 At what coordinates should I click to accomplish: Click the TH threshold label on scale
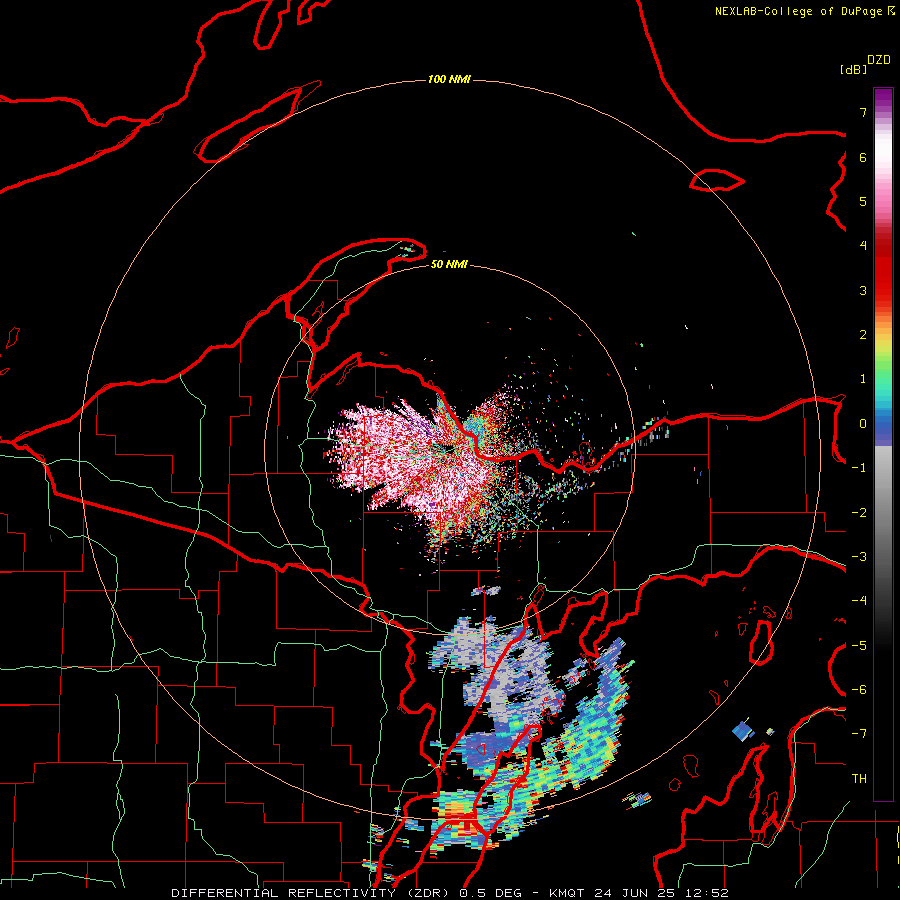[x=859, y=779]
